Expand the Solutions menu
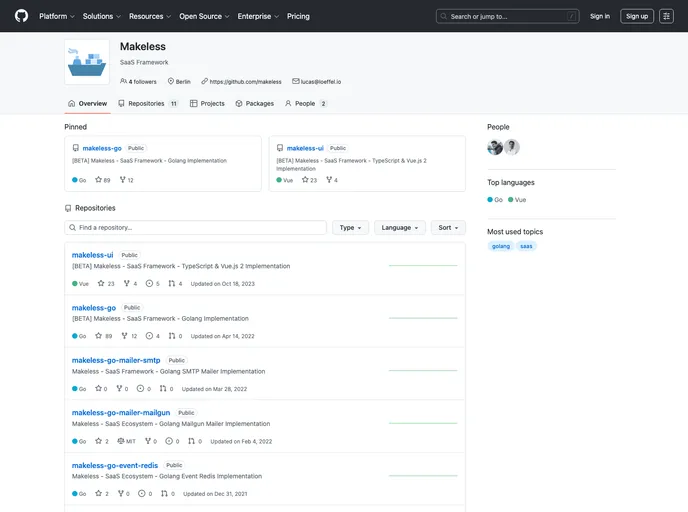The image size is (688, 512). (101, 16)
